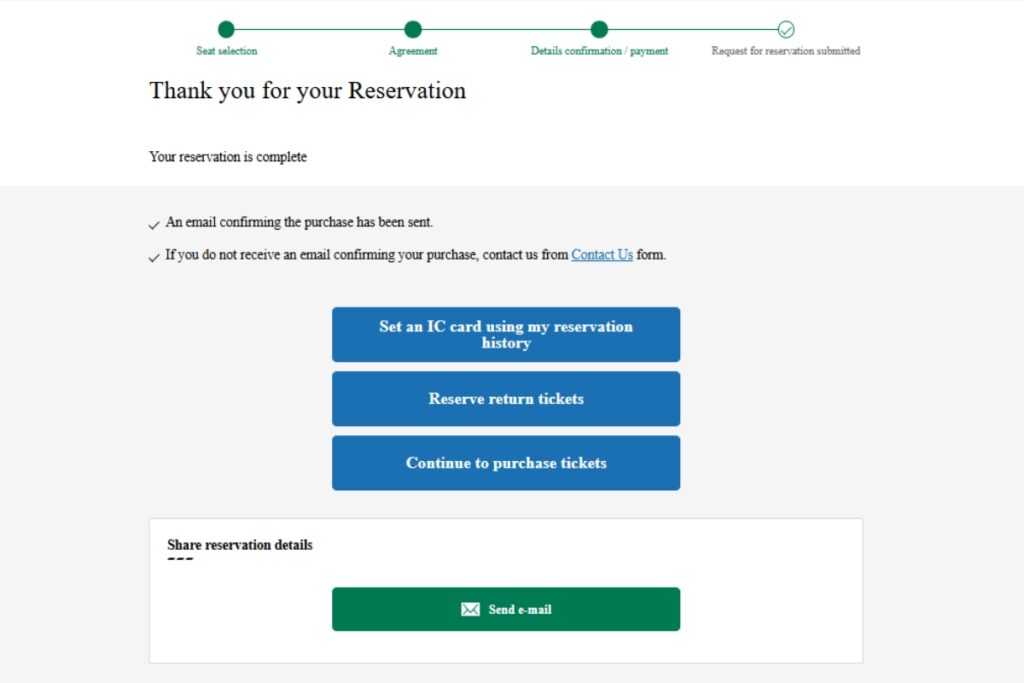Image resolution: width=1024 pixels, height=683 pixels.
Task: Select Reserve return tickets
Action: click(505, 398)
